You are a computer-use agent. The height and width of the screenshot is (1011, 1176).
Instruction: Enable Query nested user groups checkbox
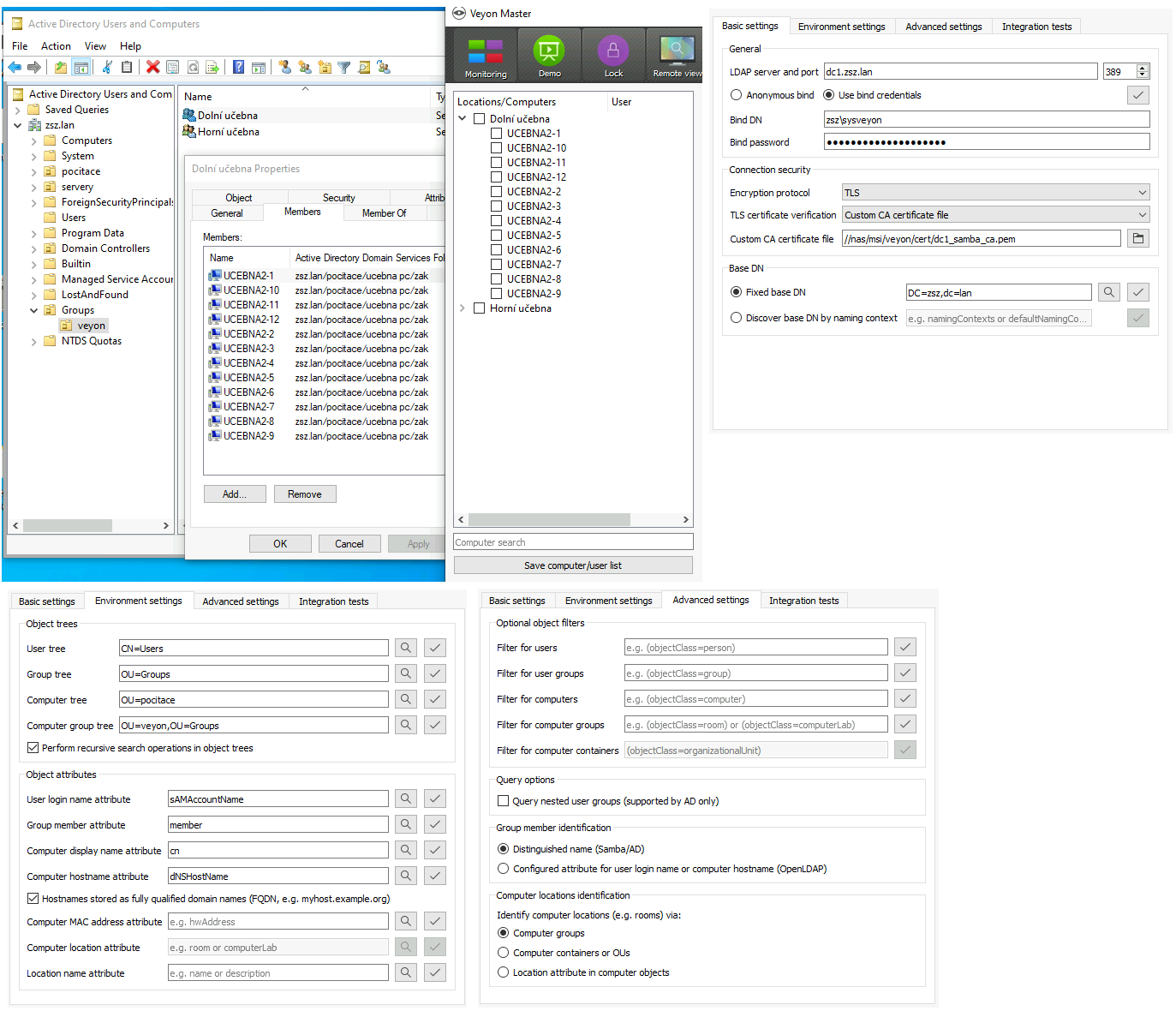[x=503, y=801]
